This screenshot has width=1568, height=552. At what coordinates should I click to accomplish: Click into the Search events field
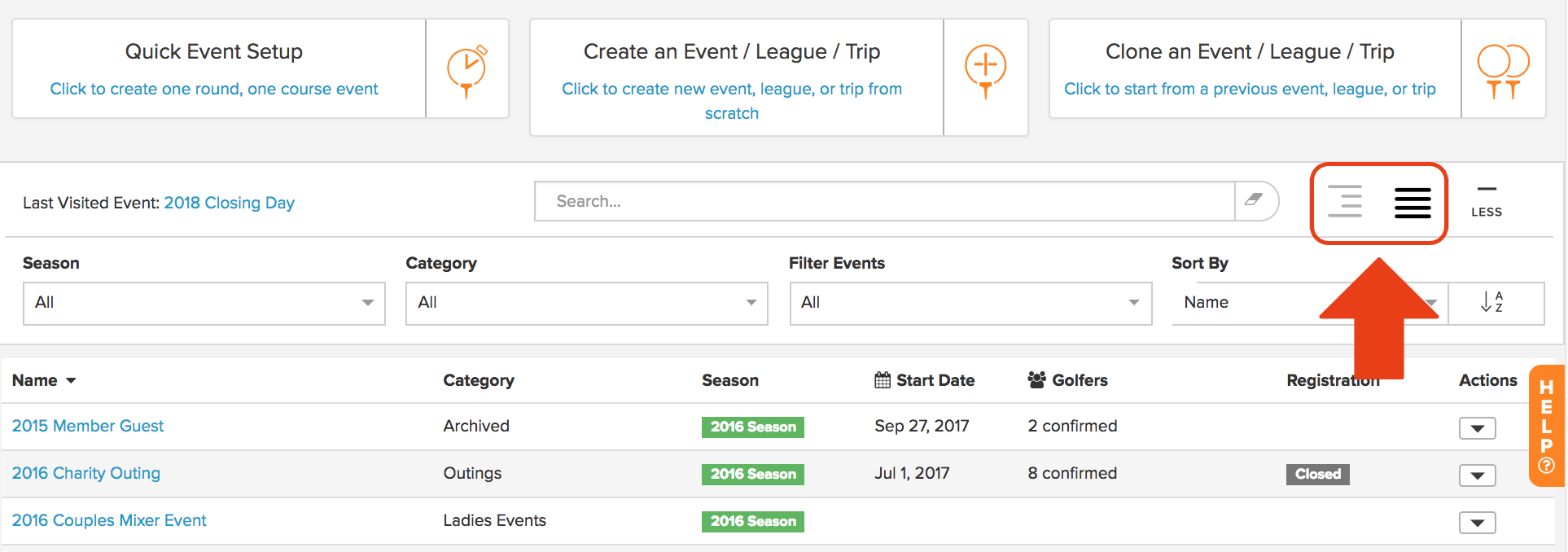pyautogui.click(x=884, y=201)
